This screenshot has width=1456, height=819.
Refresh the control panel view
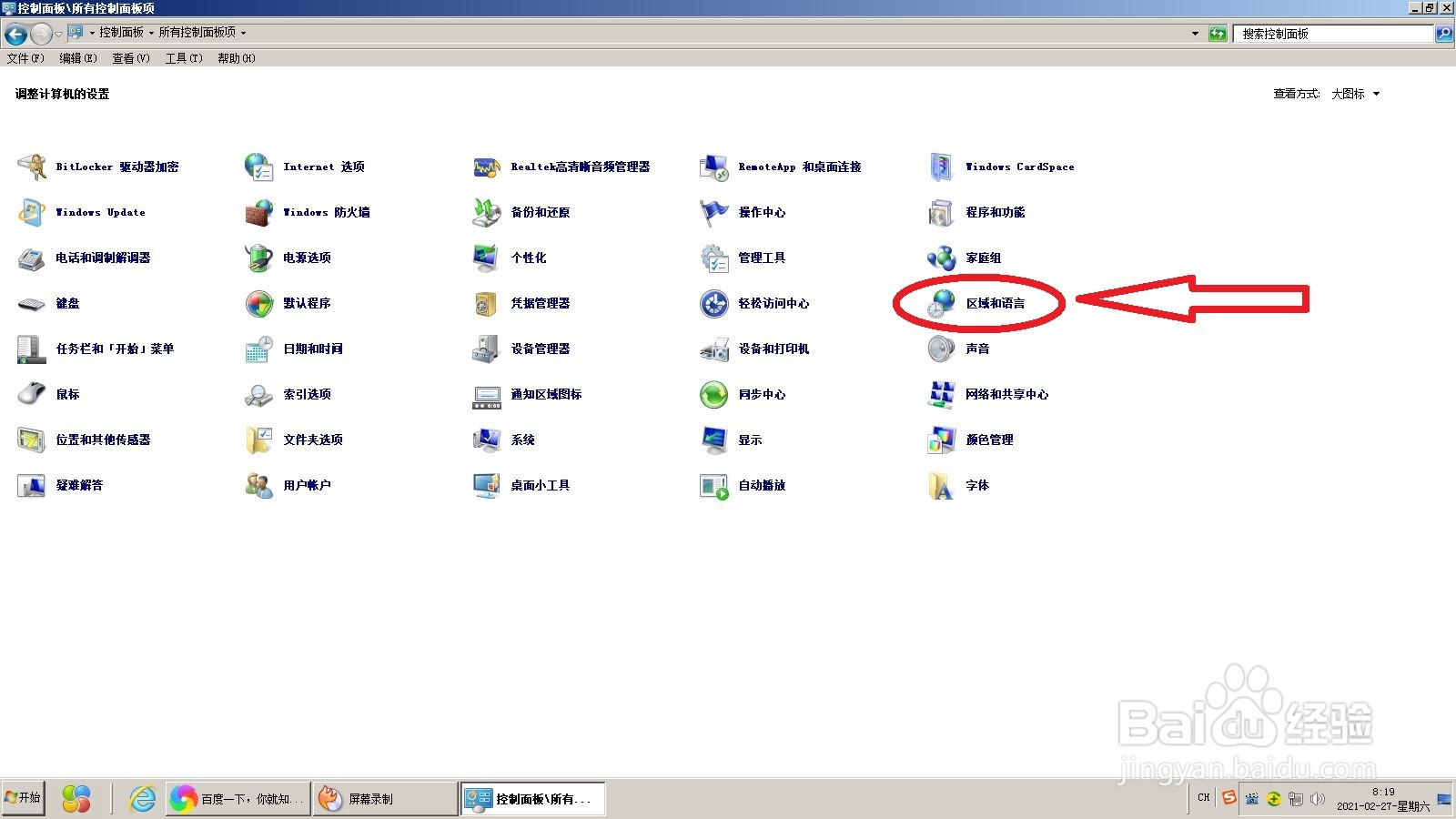(1218, 34)
